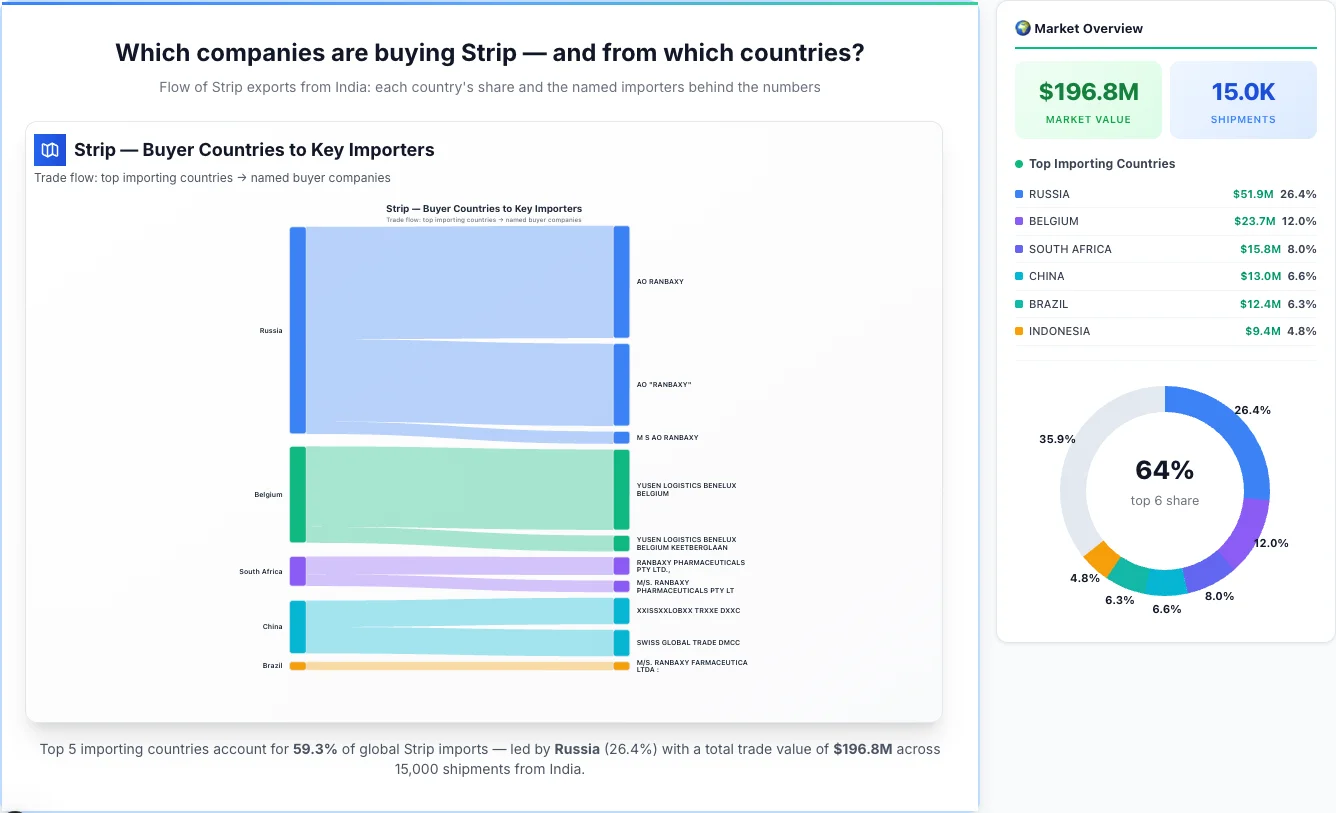Switch to the MARKET VALUE card

1088,100
